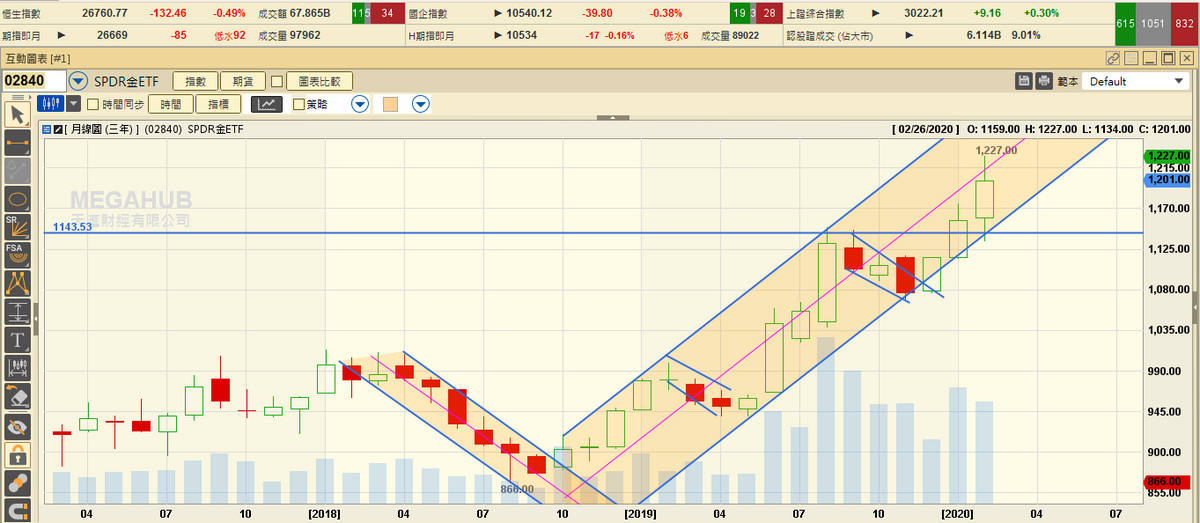1200x523 pixels.
Task: Click the black square icon before chart title
Action: pos(58,128)
